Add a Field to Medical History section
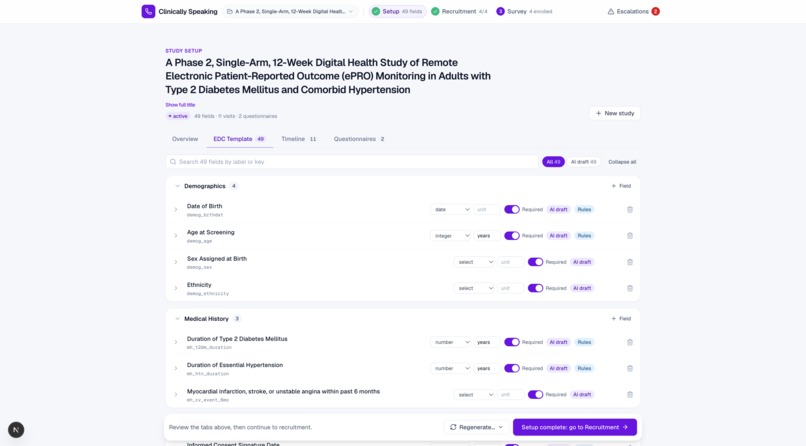Image resolution: width=806 pixels, height=446 pixels. [621, 319]
